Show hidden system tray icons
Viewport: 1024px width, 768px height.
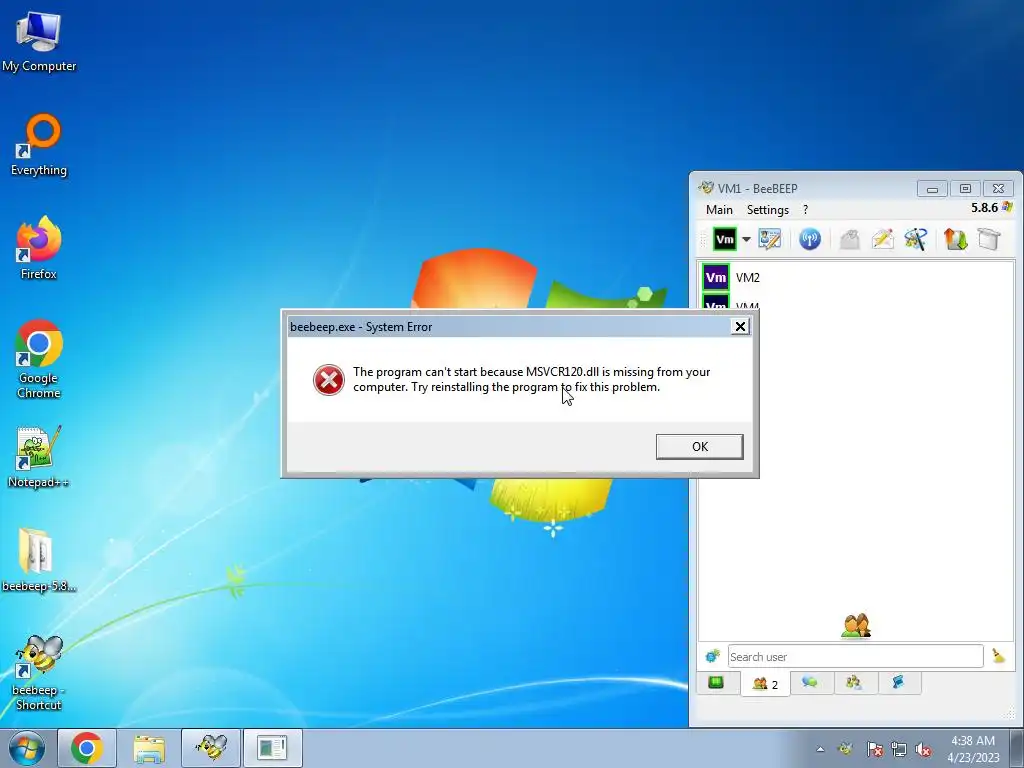[x=820, y=749]
